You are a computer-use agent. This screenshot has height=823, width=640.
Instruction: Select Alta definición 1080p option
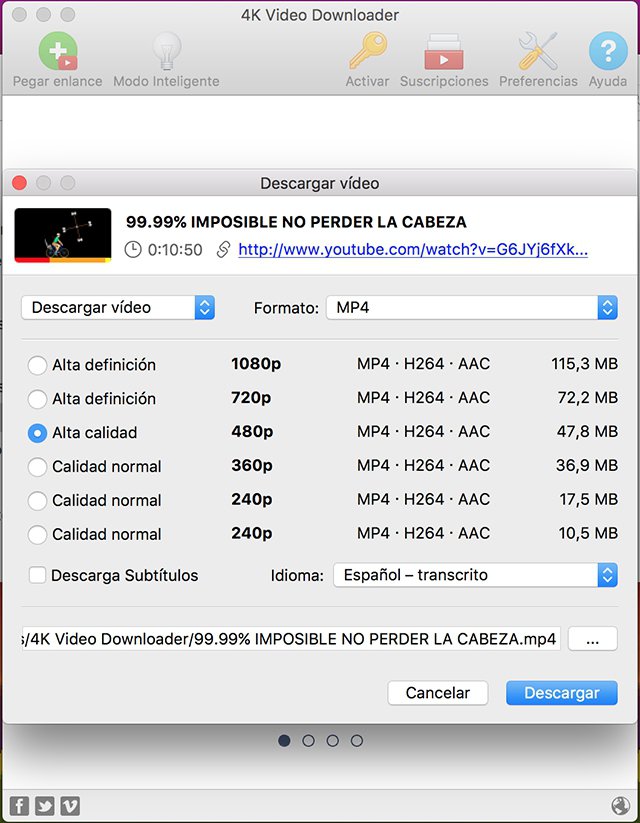pyautogui.click(x=37, y=365)
